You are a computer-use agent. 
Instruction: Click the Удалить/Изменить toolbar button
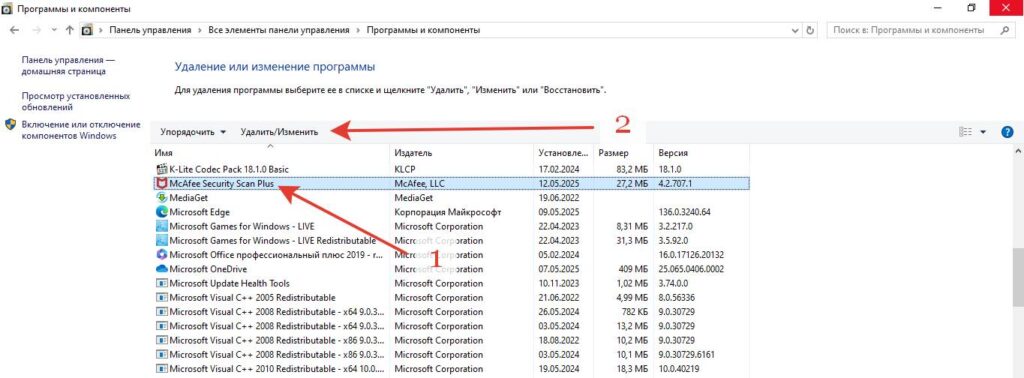(279, 132)
